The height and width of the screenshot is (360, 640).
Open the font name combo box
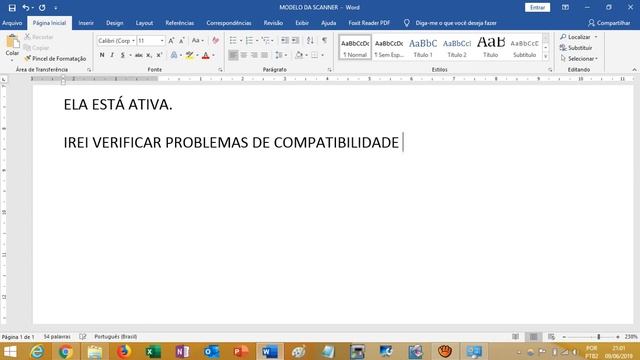(116, 41)
